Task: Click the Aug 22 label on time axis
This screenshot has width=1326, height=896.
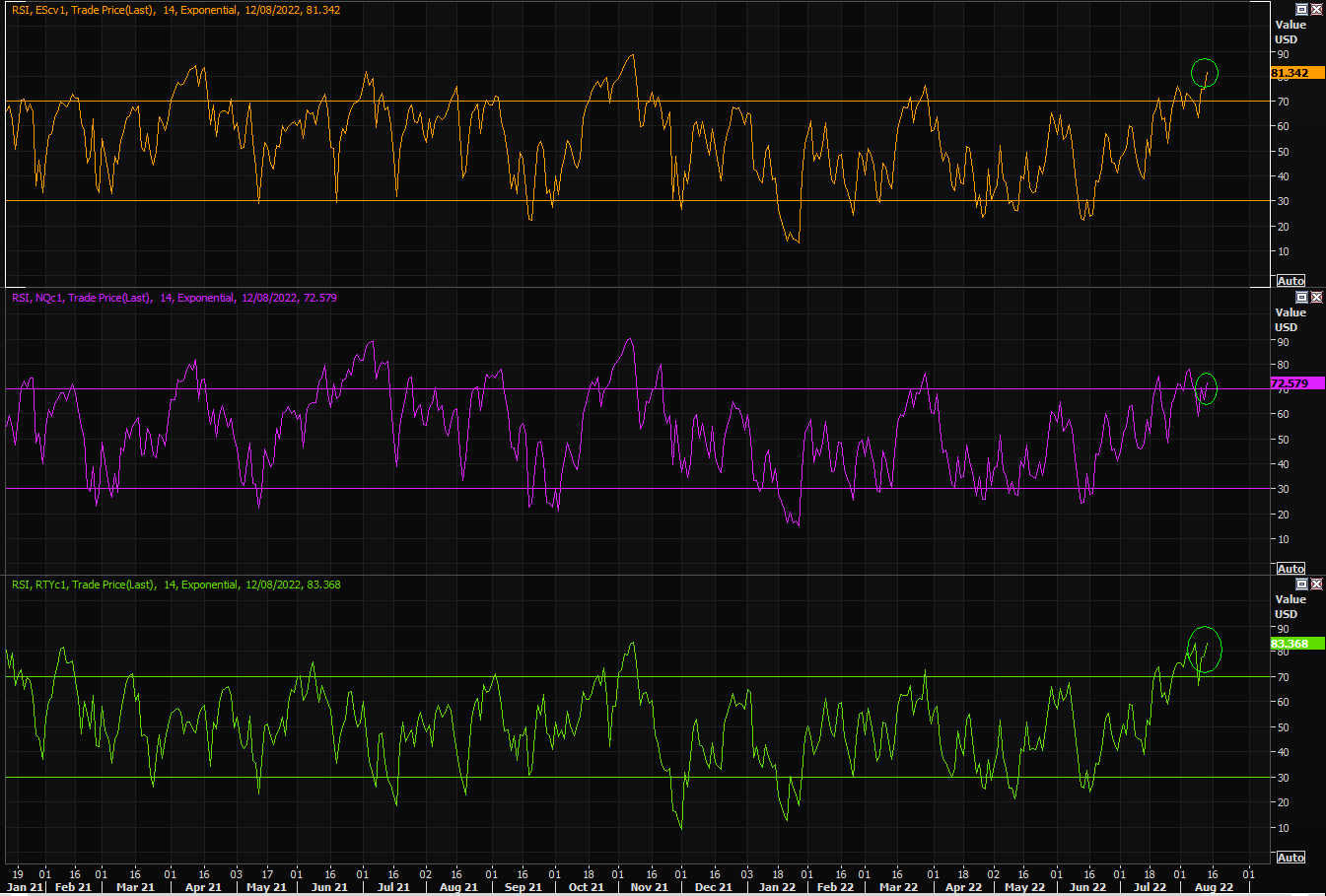Action: point(1214,887)
